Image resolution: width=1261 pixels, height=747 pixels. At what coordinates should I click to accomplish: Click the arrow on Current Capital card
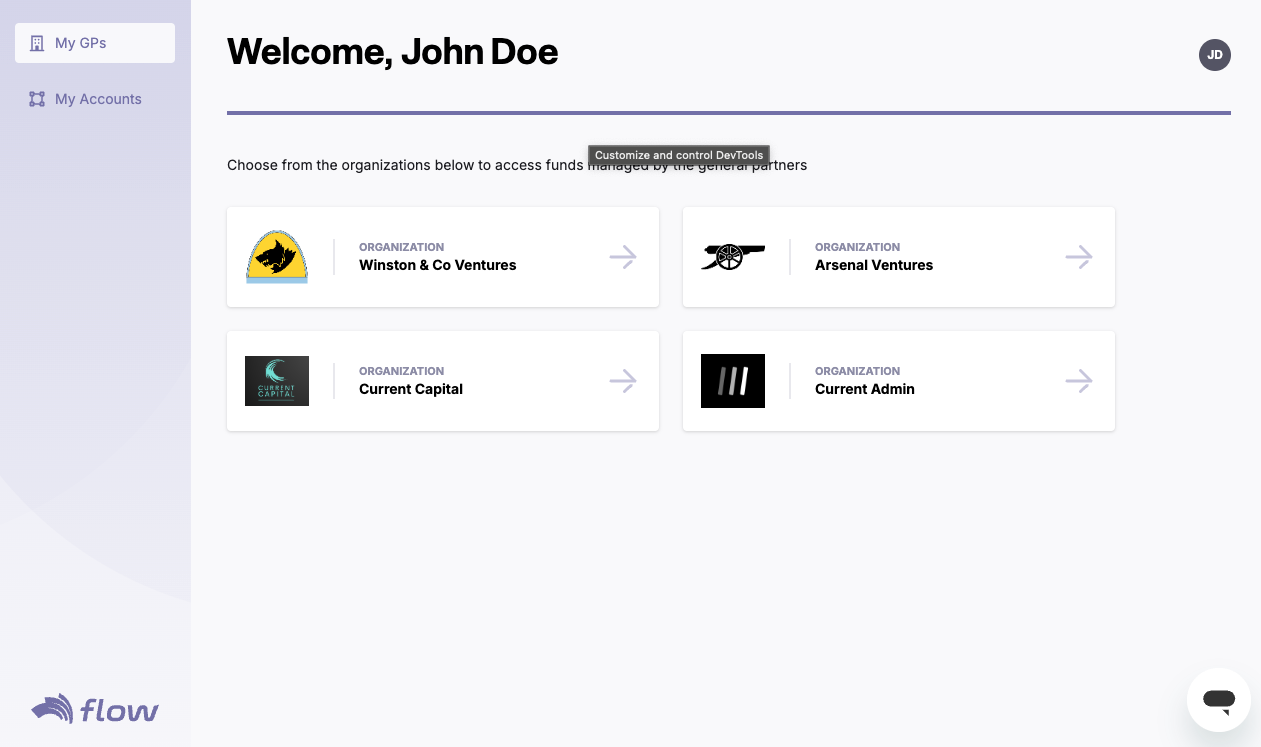point(623,381)
